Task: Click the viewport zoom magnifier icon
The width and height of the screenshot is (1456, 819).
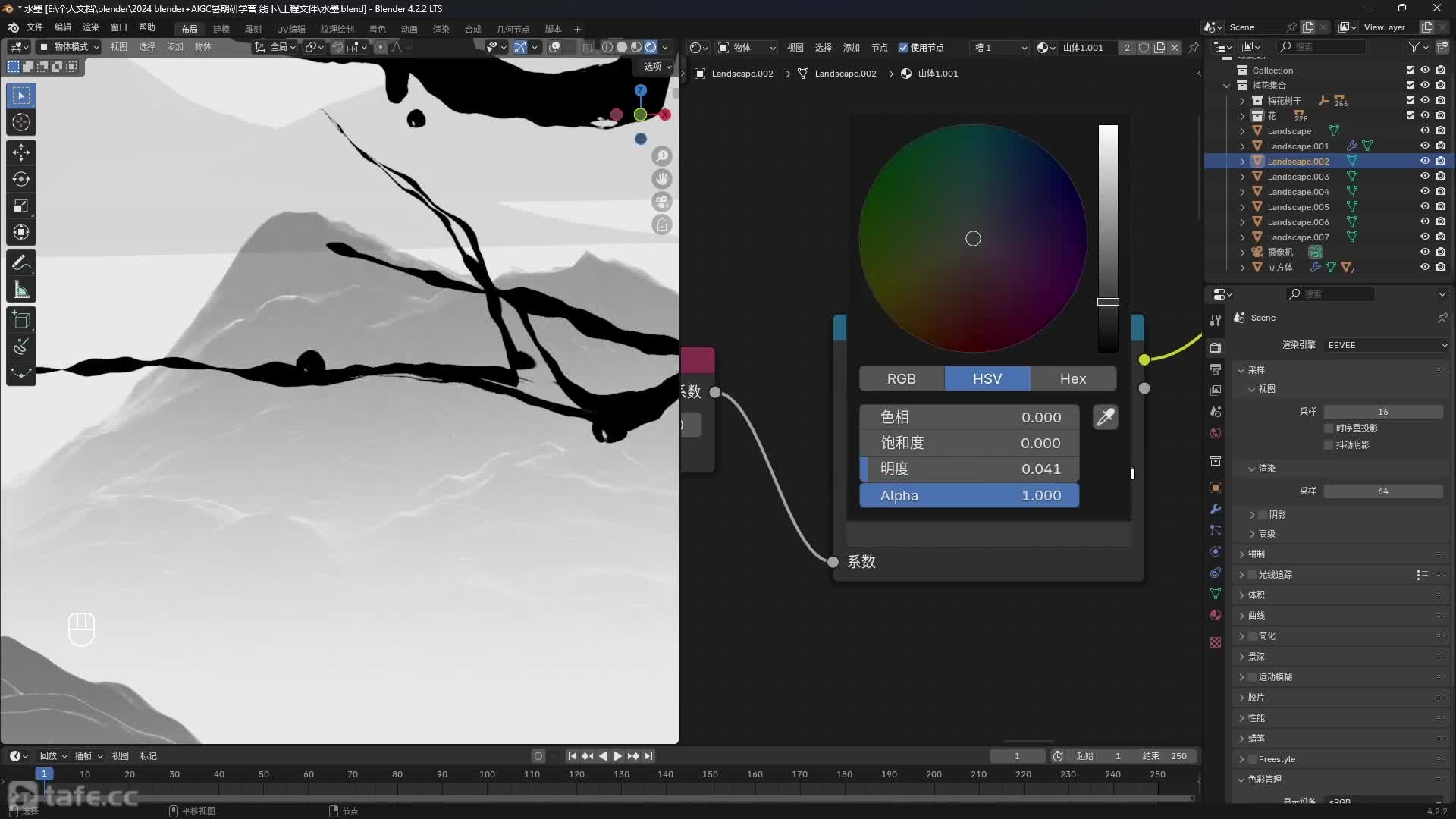Action: click(x=662, y=156)
